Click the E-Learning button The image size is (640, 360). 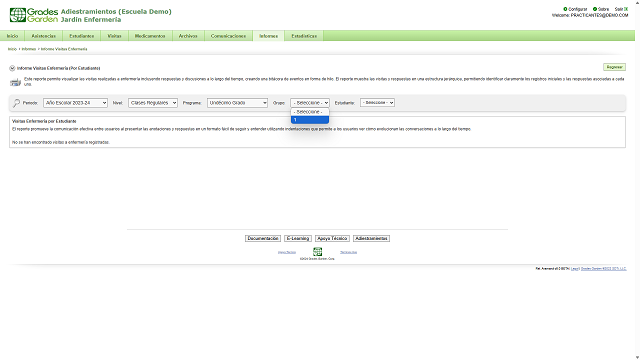coord(298,238)
